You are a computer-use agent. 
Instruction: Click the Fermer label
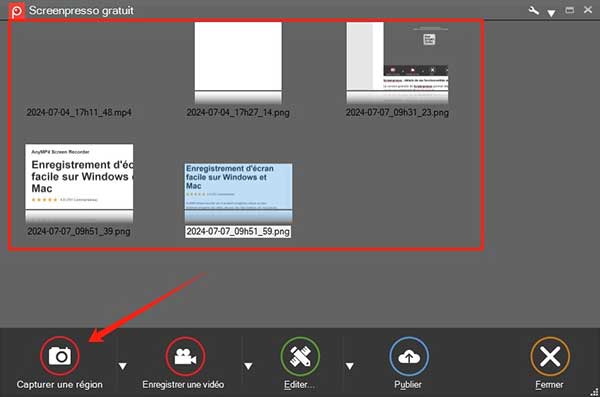point(549,385)
